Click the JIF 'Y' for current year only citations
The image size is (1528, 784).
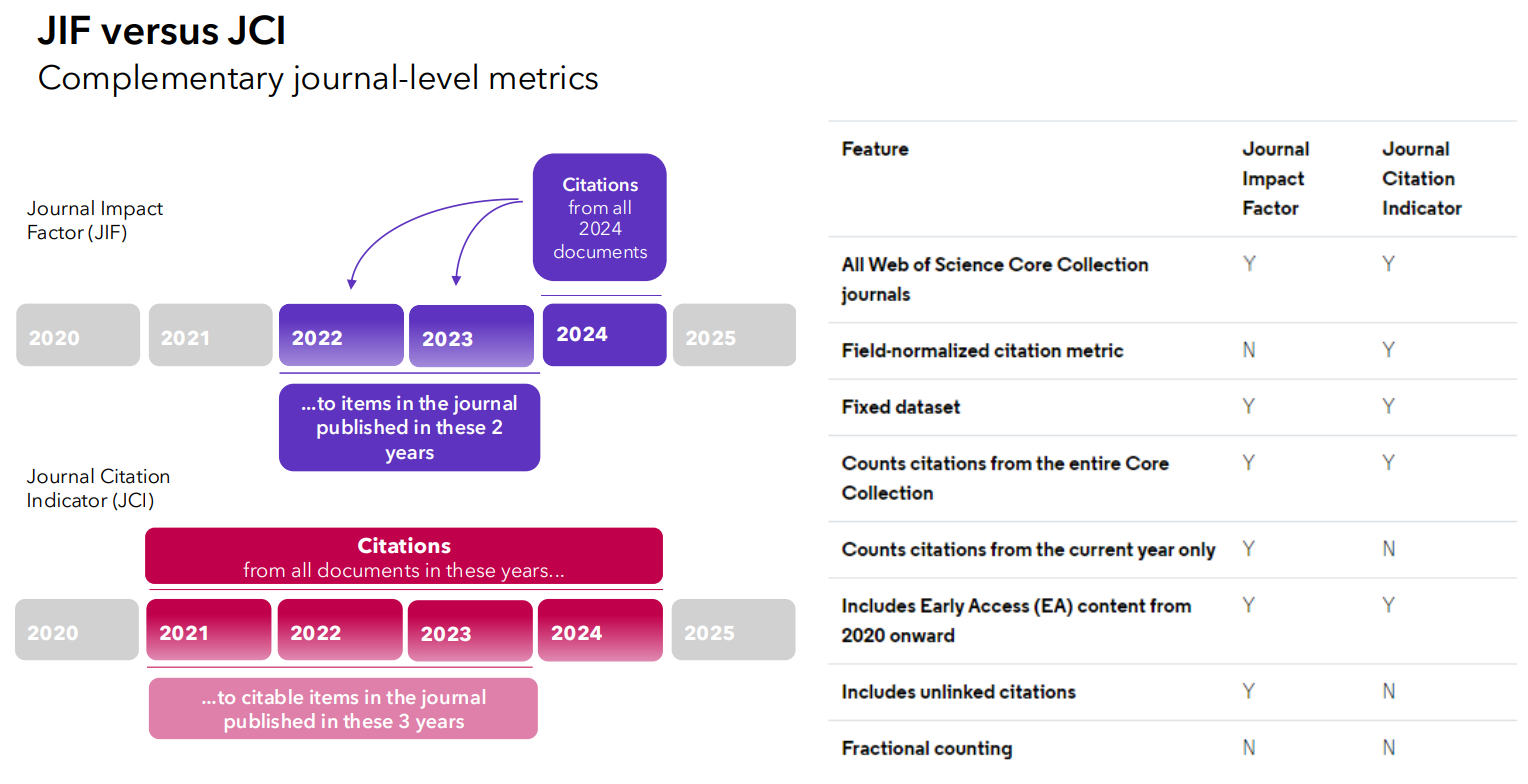(x=1249, y=548)
